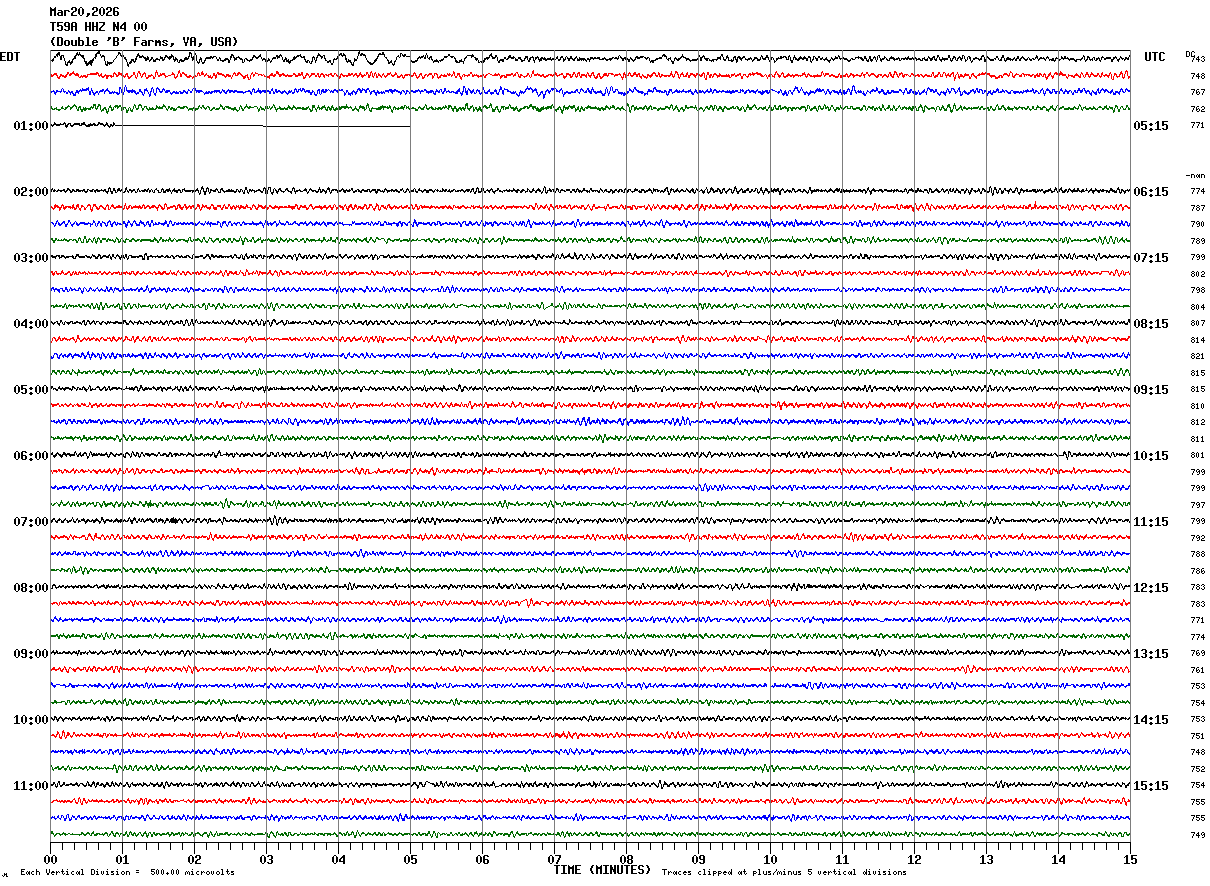This screenshot has height=886, width=1210.
Task: Select the 10:00 EDT row label
Action: [31, 720]
